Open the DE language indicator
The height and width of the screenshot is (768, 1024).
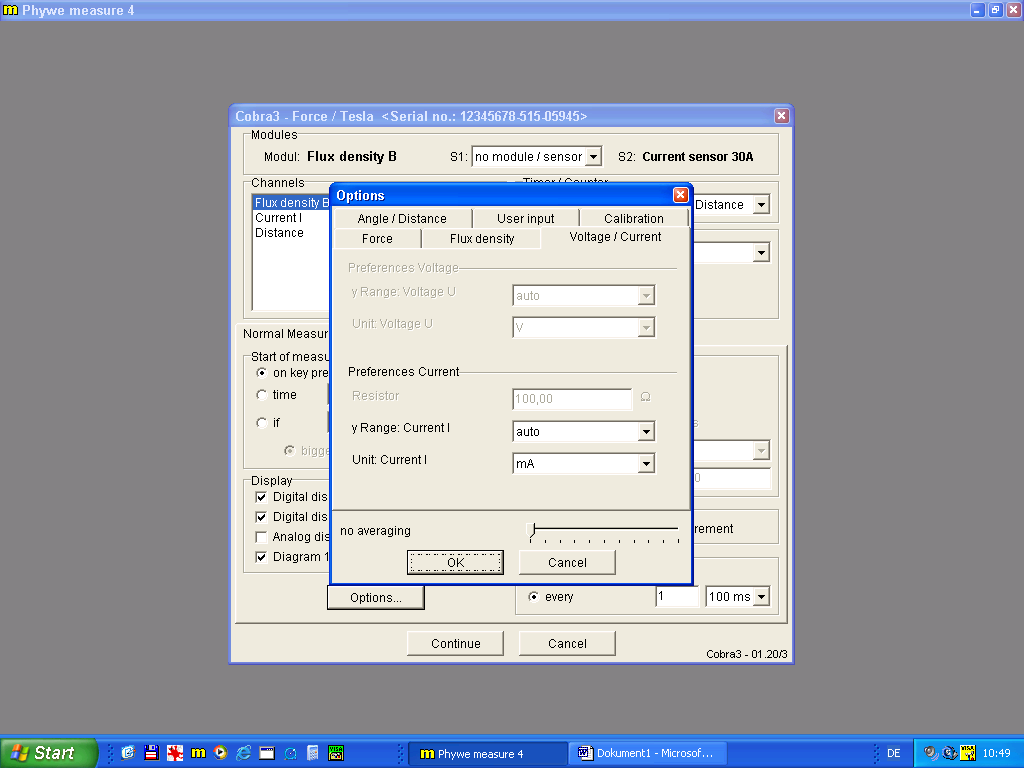[x=893, y=753]
